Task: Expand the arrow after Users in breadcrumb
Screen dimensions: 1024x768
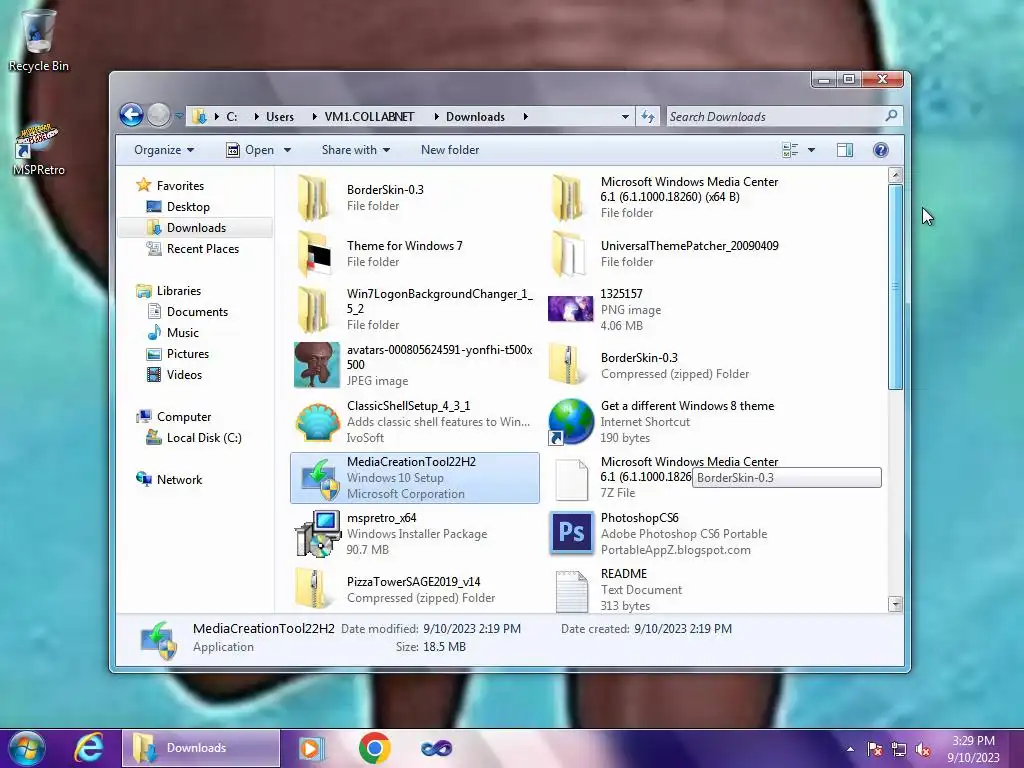Action: 315,117
